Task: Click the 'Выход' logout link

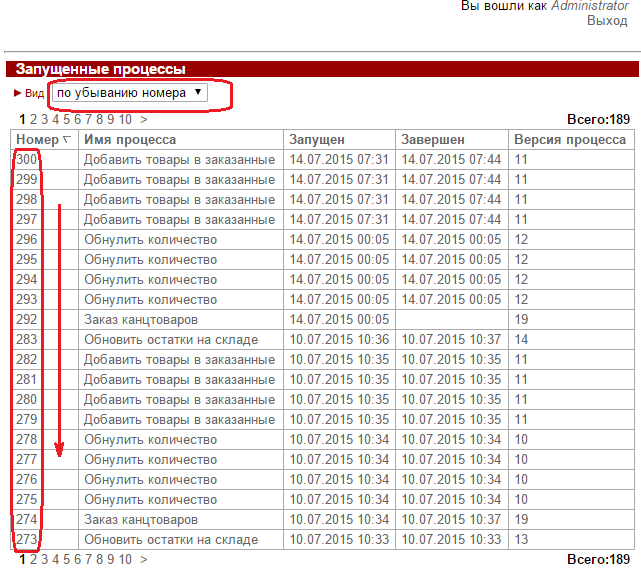Action: tap(607, 20)
